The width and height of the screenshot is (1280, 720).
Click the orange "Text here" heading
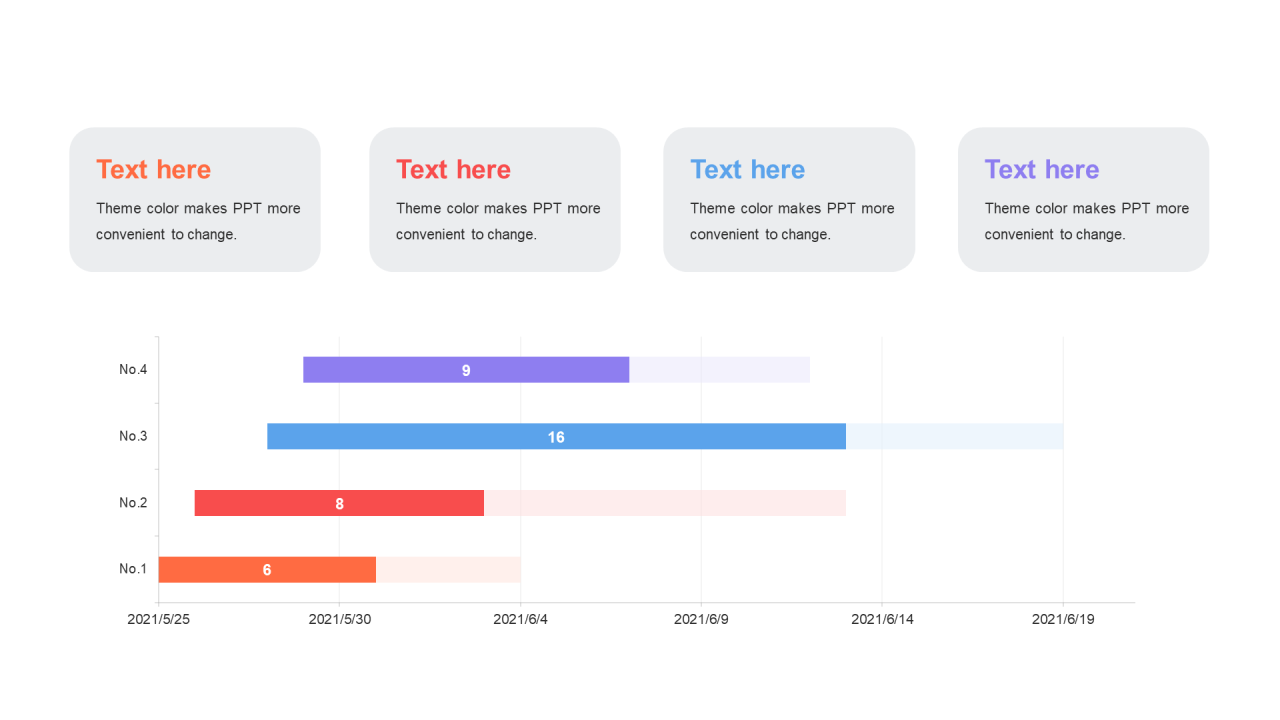point(153,170)
